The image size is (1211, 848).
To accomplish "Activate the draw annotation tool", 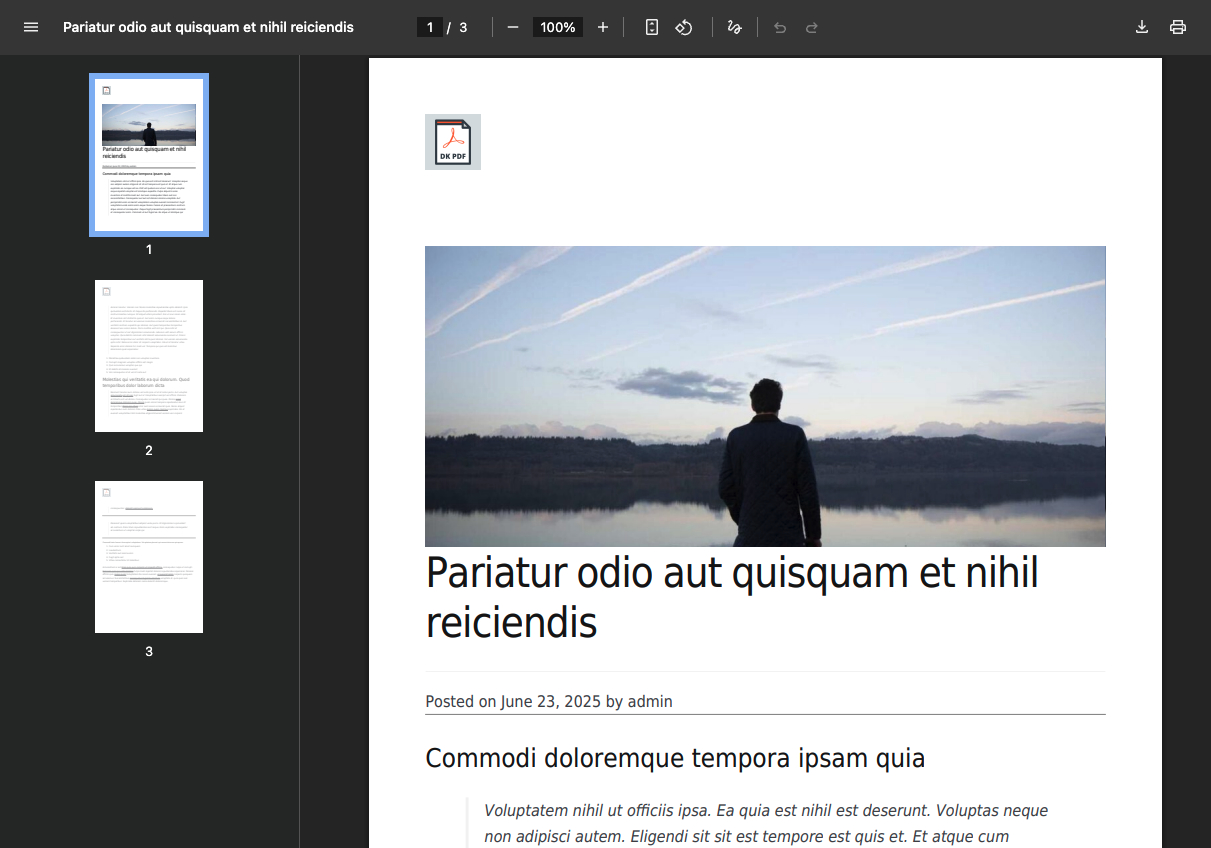I will [735, 27].
